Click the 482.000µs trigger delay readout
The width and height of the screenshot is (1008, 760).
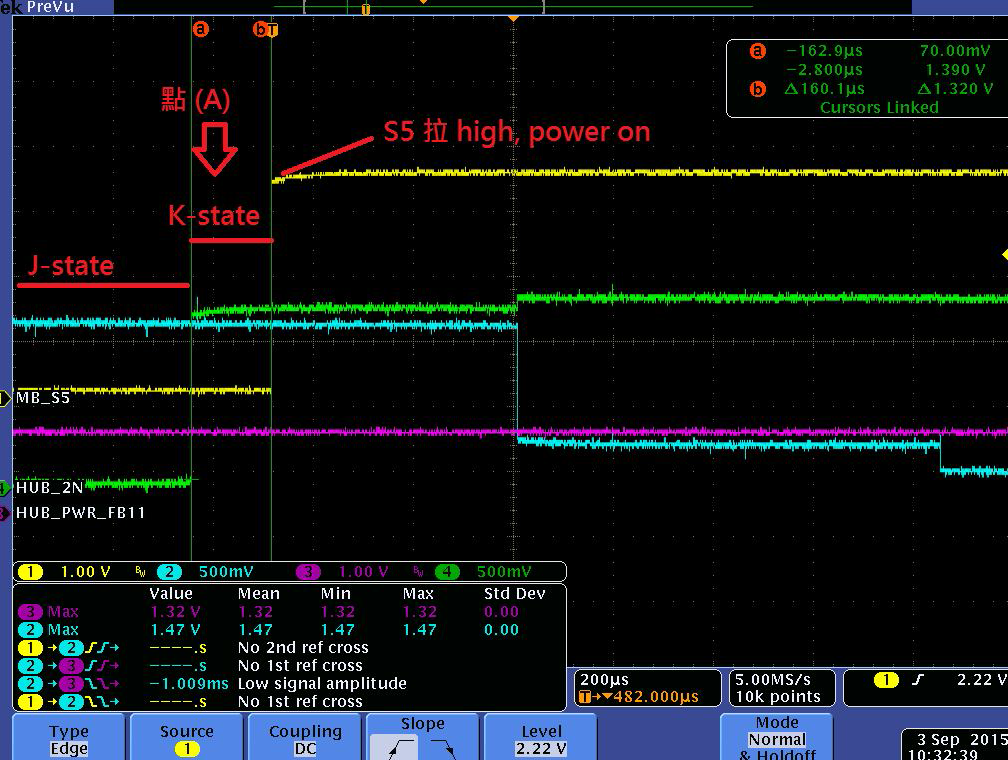click(x=655, y=697)
